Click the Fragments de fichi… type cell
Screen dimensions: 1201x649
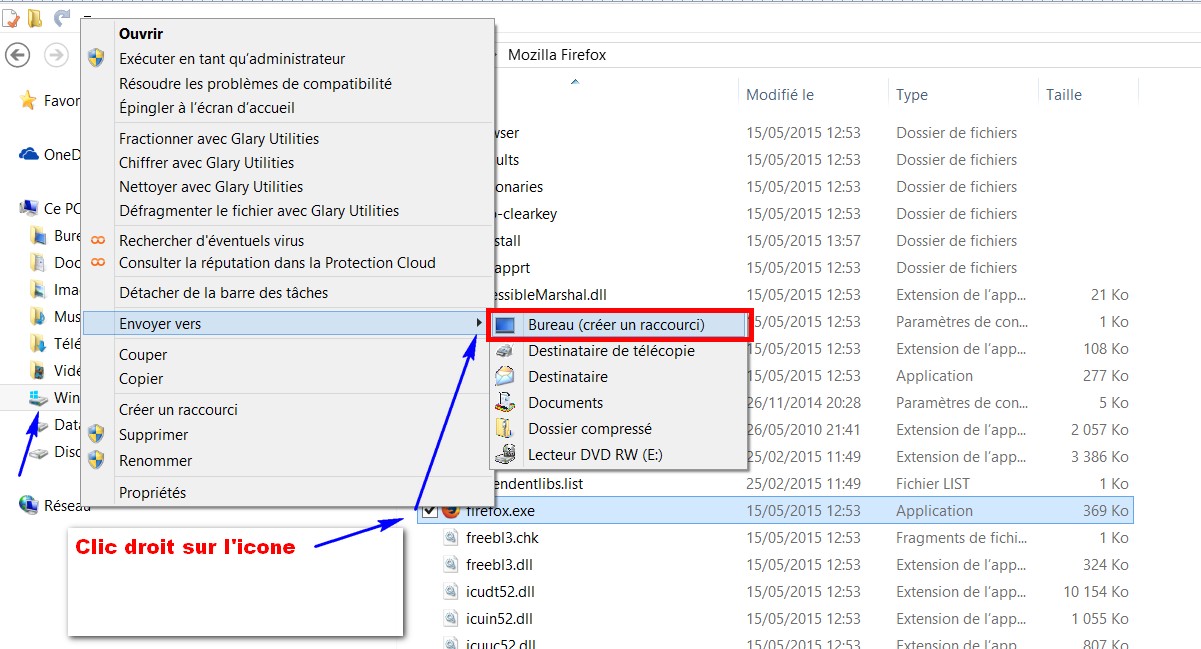coord(961,538)
